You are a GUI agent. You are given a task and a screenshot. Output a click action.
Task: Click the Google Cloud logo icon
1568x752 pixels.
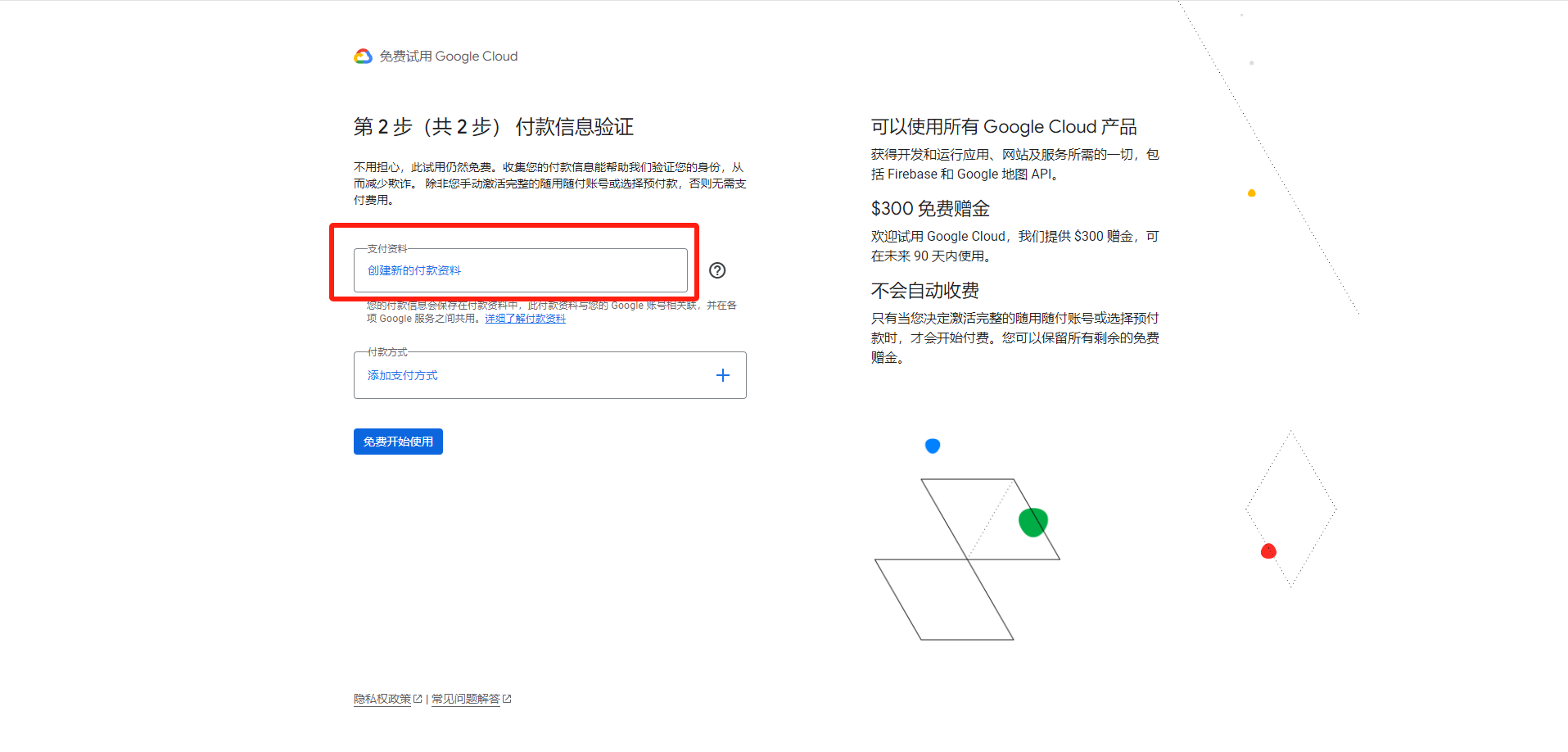click(x=363, y=56)
